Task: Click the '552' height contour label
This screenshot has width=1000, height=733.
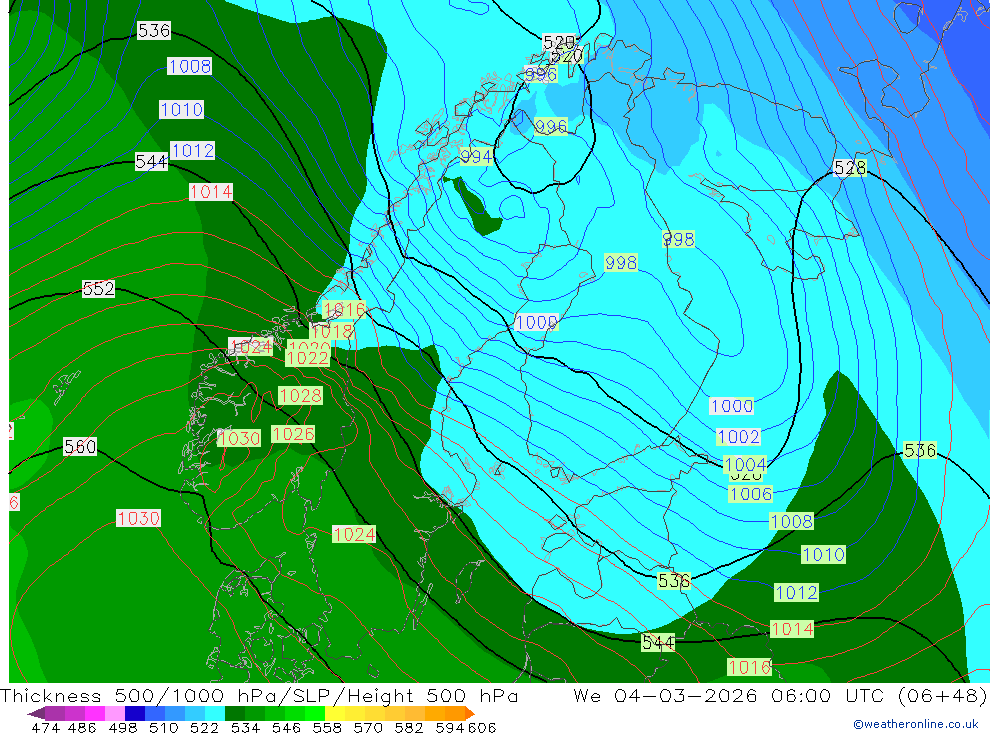Action: [x=98, y=289]
